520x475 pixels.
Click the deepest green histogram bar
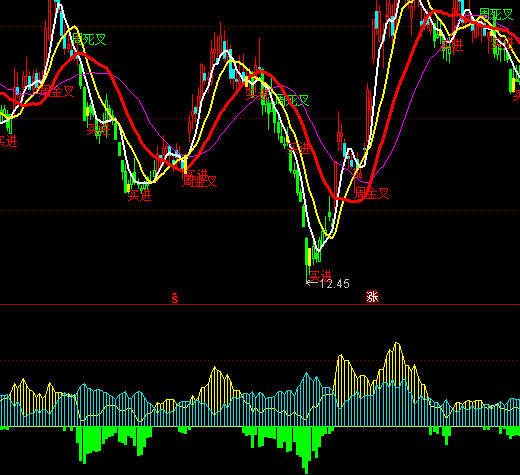click(x=306, y=449)
